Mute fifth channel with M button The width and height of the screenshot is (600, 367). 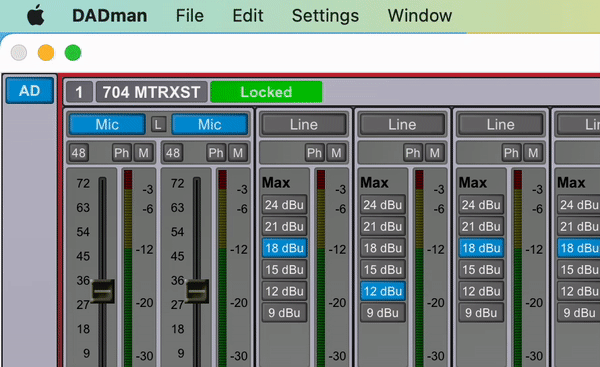(x=533, y=153)
